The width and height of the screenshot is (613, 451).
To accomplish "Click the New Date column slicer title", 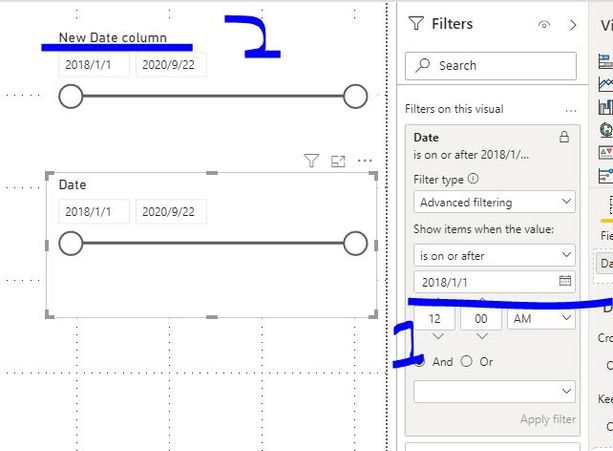I will coord(113,38).
